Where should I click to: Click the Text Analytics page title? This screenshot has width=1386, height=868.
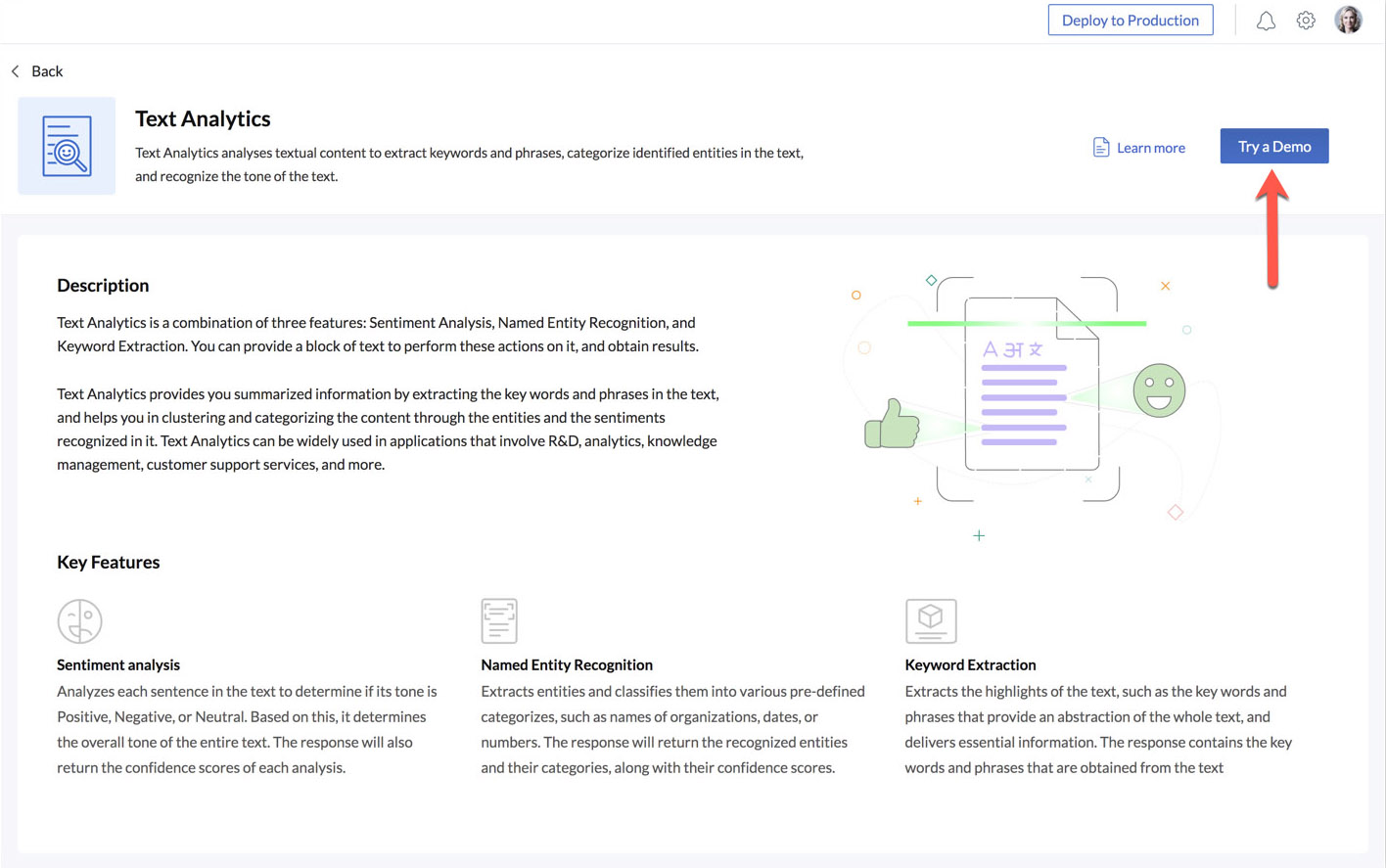(203, 118)
